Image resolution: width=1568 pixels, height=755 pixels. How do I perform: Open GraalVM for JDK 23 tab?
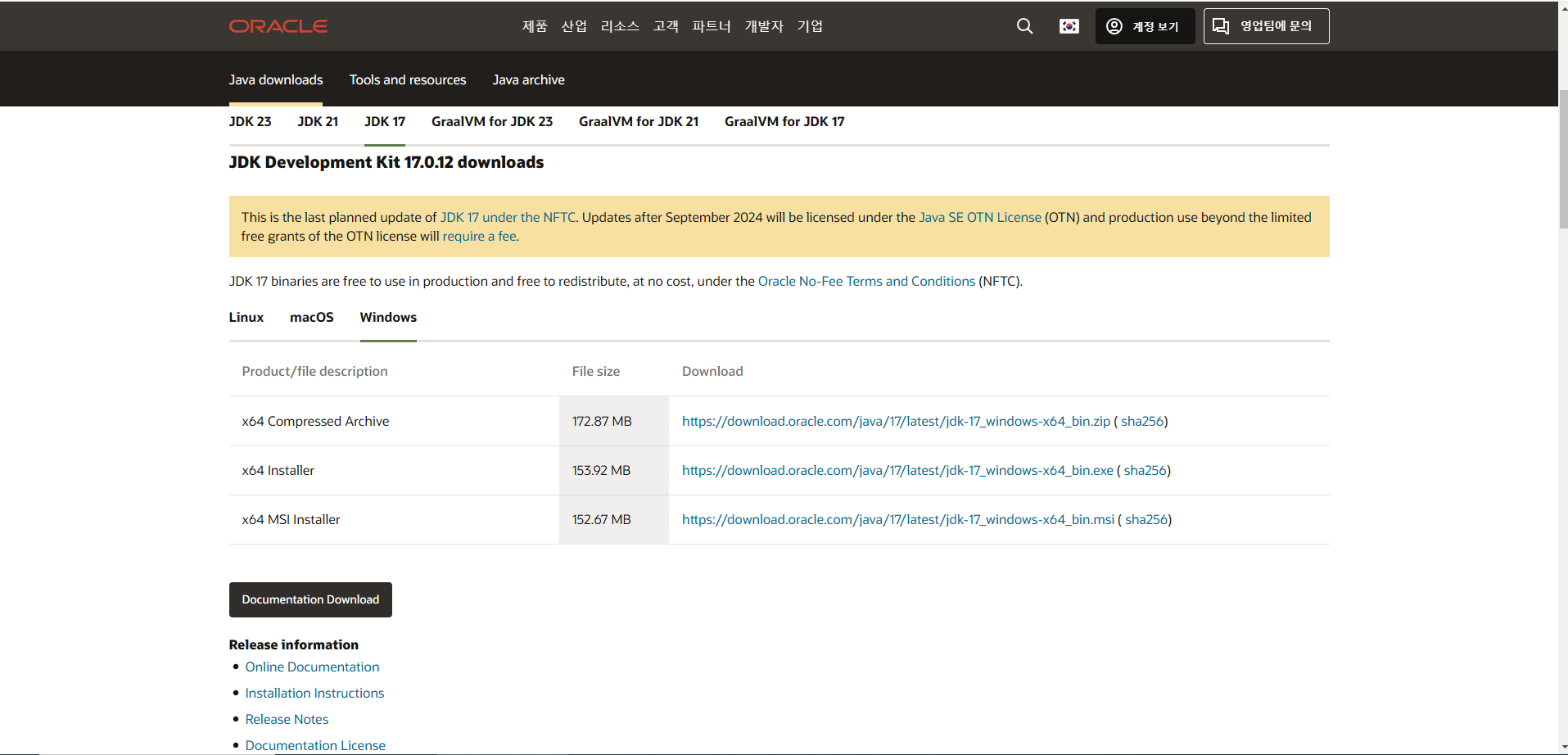pyautogui.click(x=492, y=121)
